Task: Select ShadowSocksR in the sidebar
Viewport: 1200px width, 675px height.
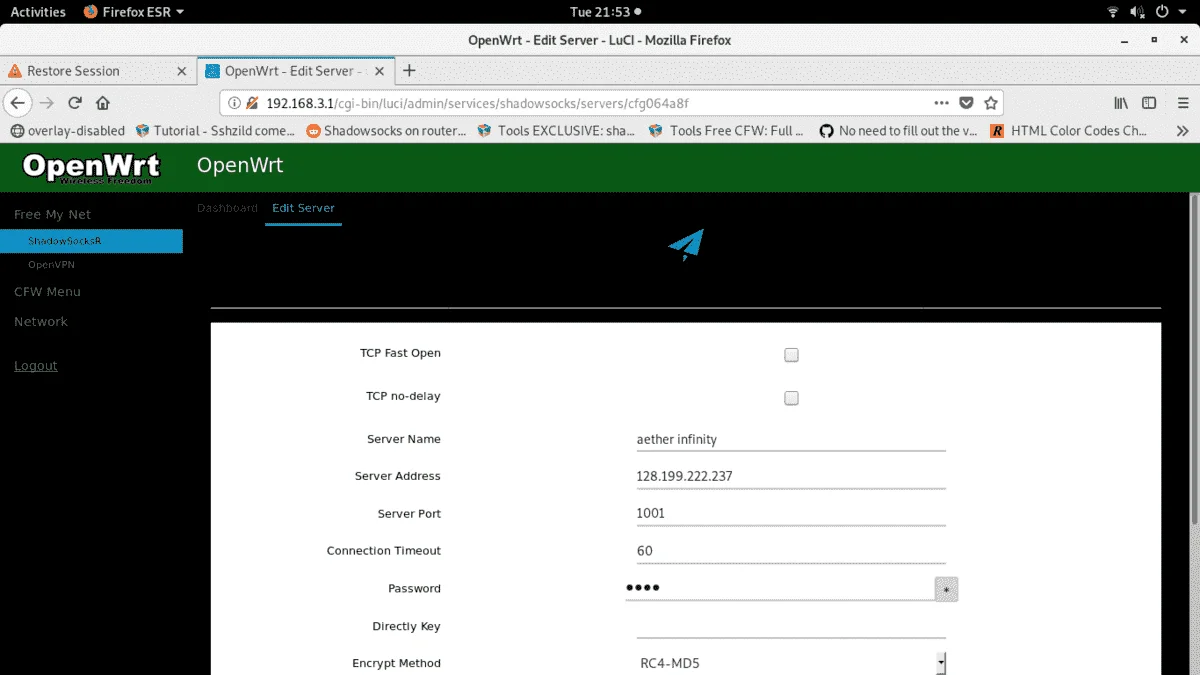Action: click(x=91, y=241)
